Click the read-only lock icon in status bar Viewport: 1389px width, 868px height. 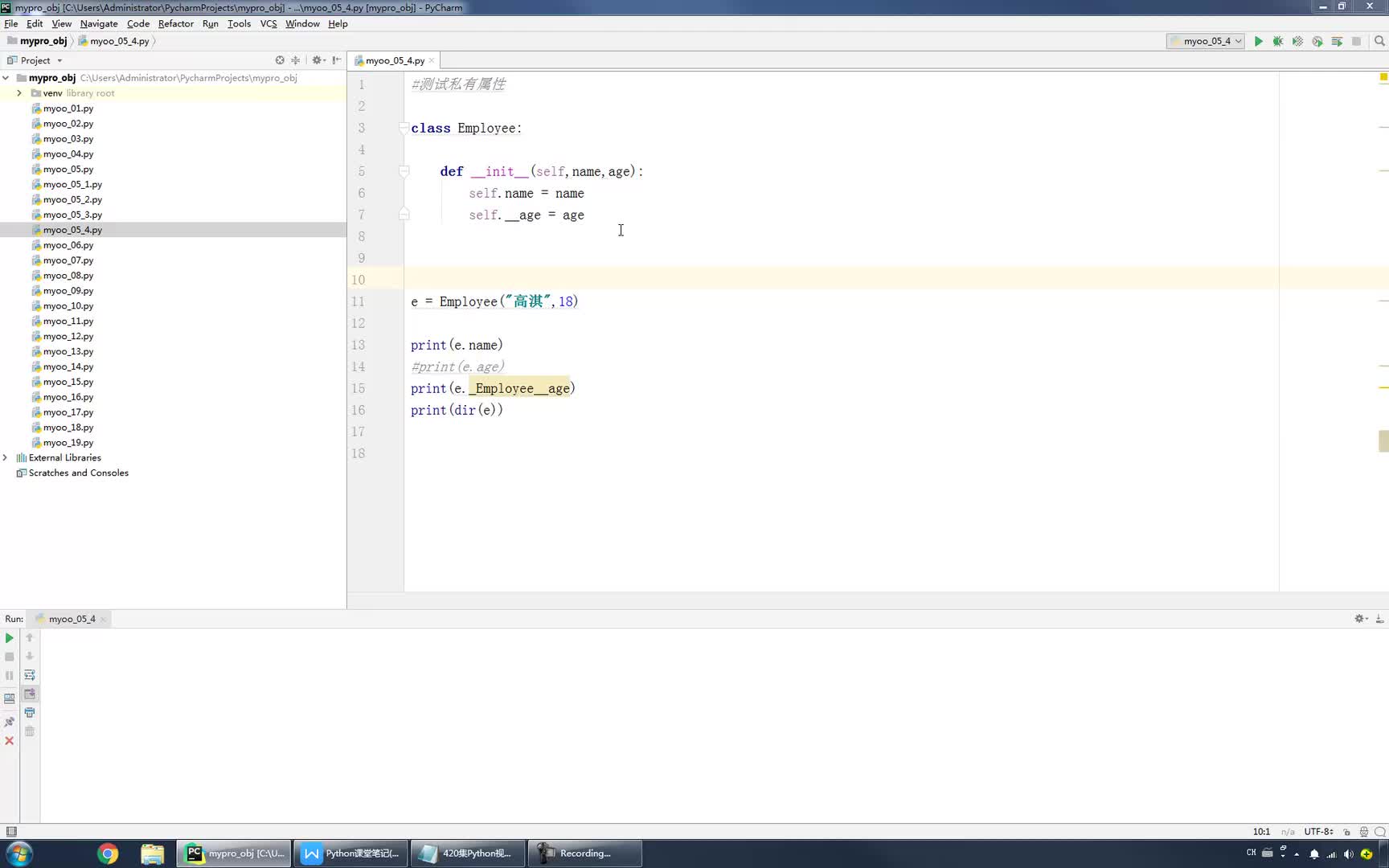tap(1347, 832)
